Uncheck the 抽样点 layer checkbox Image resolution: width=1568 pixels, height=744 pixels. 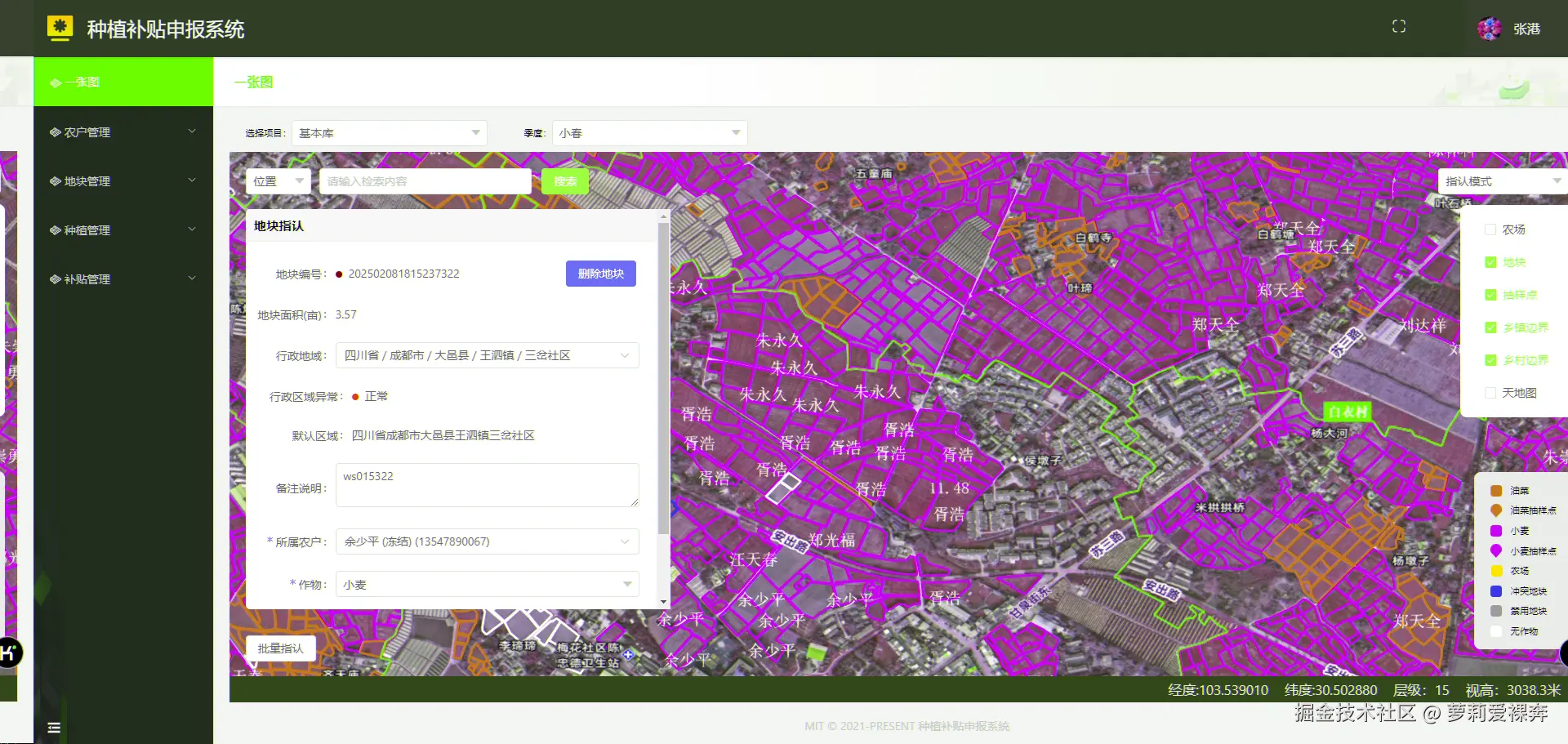click(x=1490, y=295)
